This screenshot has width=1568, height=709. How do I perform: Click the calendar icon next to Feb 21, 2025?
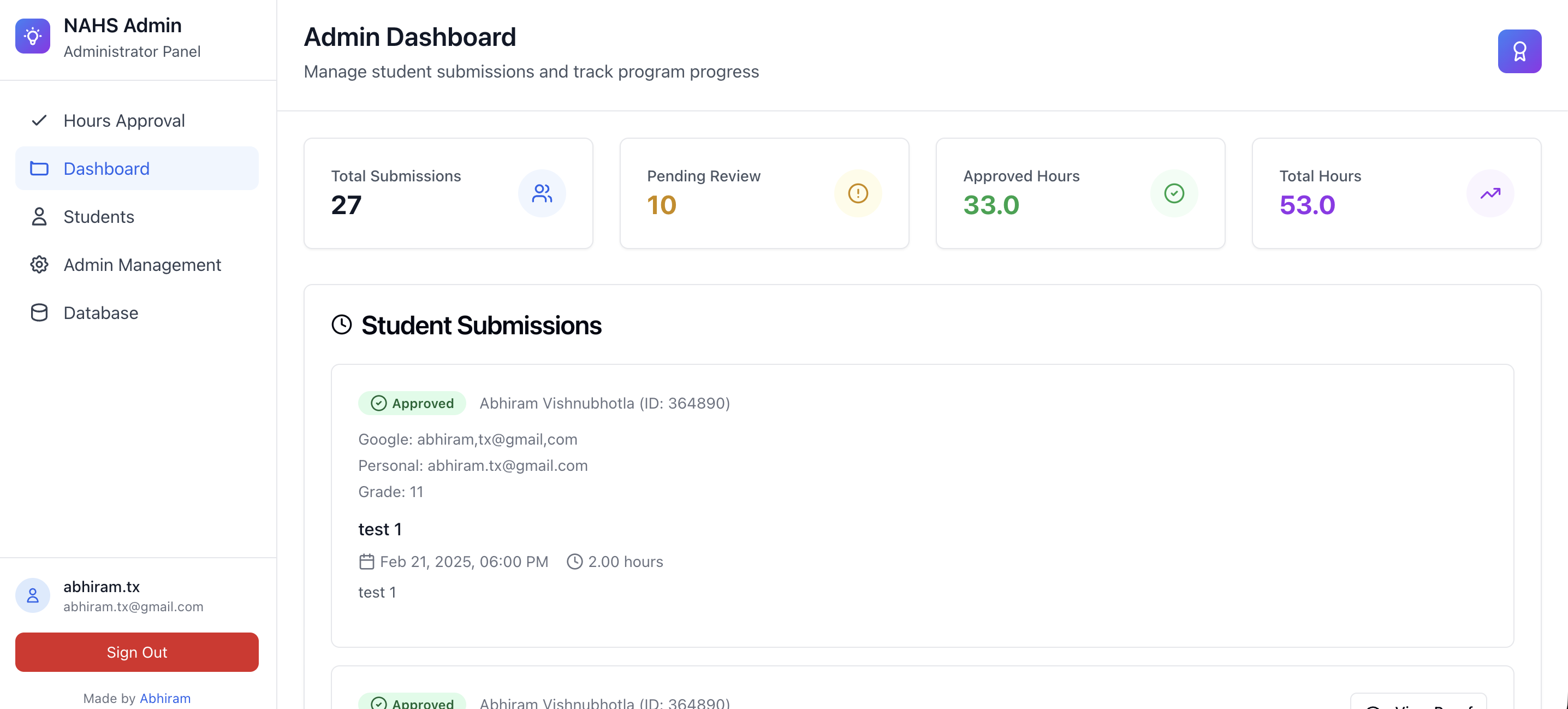coord(366,562)
